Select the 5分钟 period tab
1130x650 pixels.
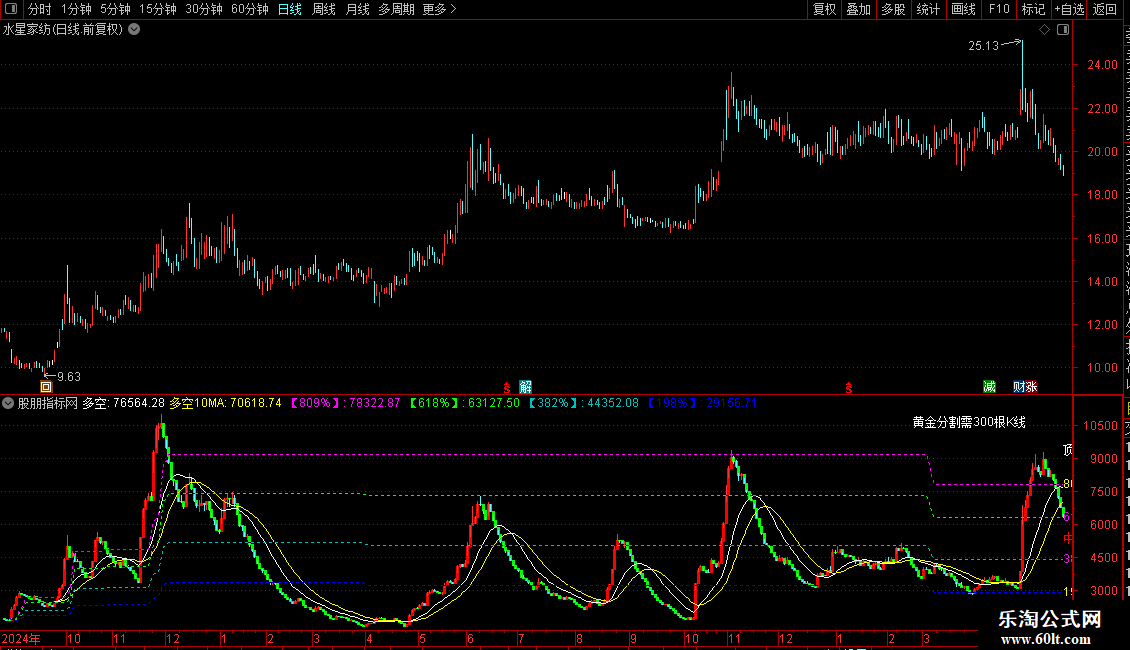(x=115, y=9)
